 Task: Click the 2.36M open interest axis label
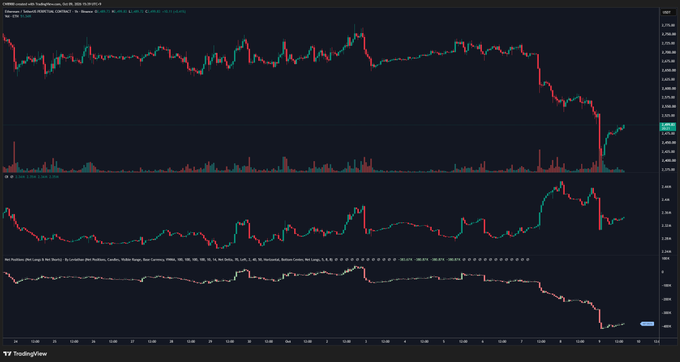[x=667, y=212]
